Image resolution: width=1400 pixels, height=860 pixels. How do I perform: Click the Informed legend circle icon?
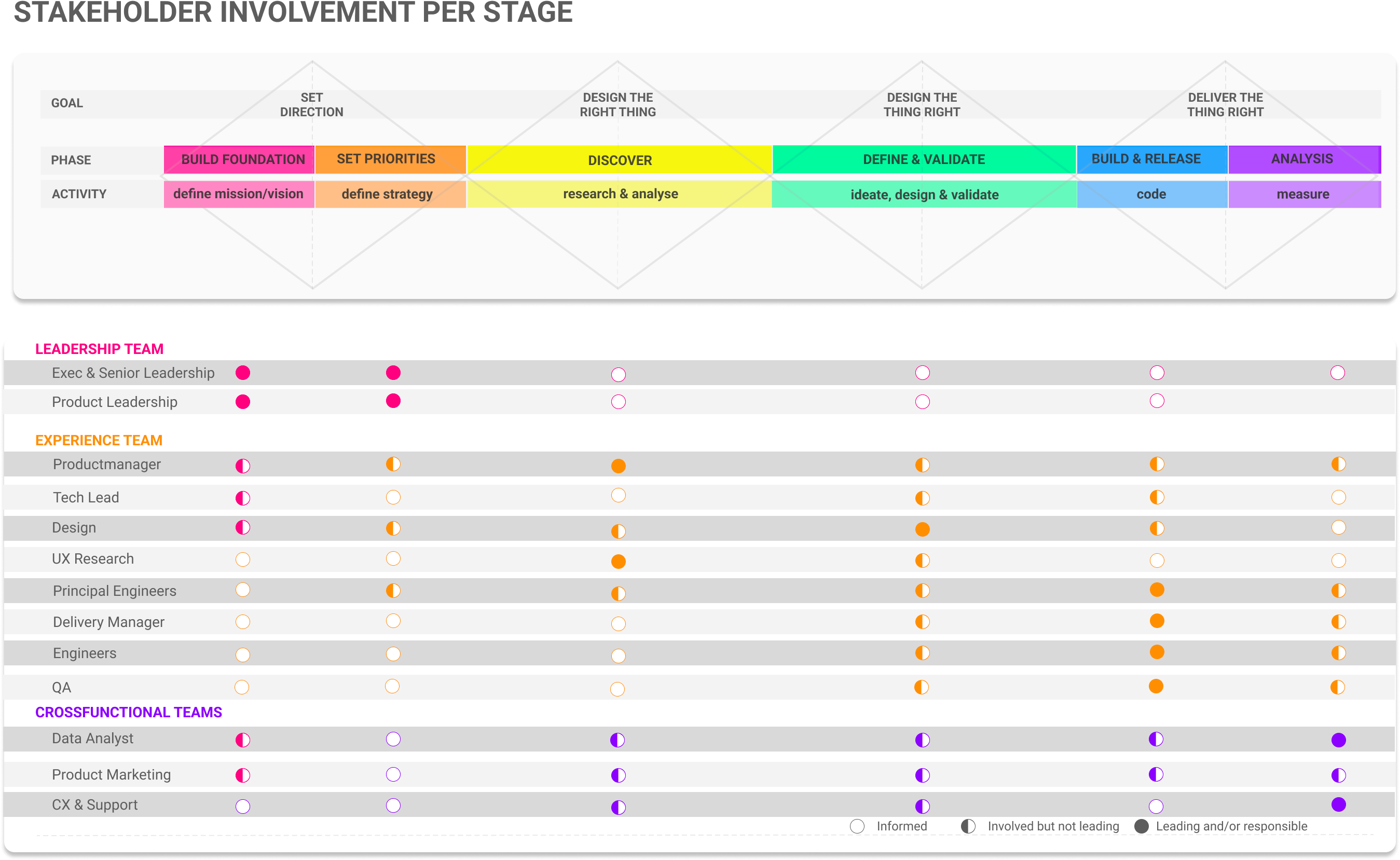pos(857,826)
